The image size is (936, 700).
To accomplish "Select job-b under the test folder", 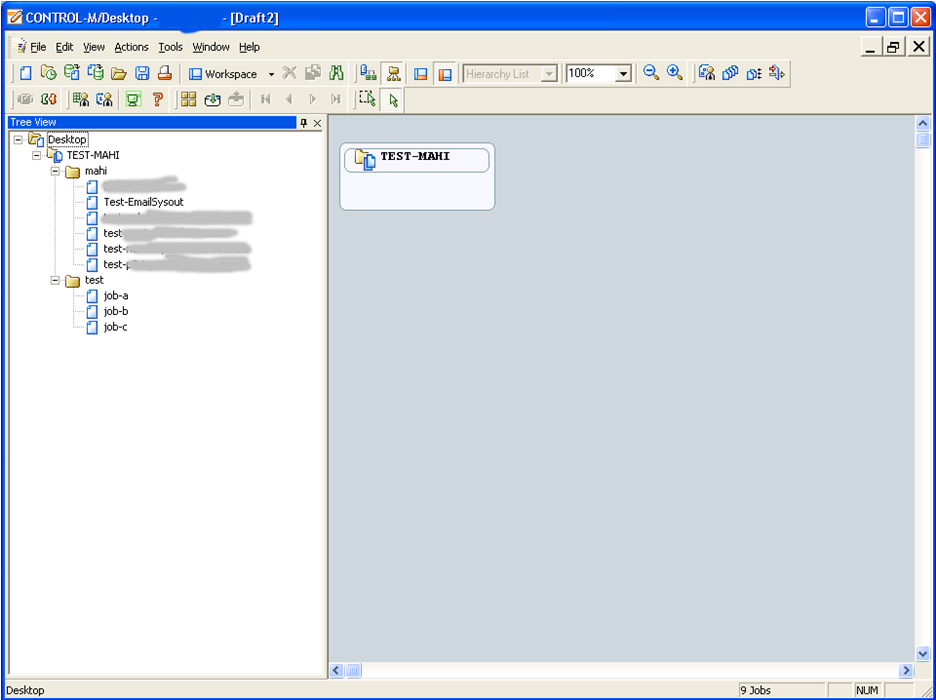I will [113, 311].
